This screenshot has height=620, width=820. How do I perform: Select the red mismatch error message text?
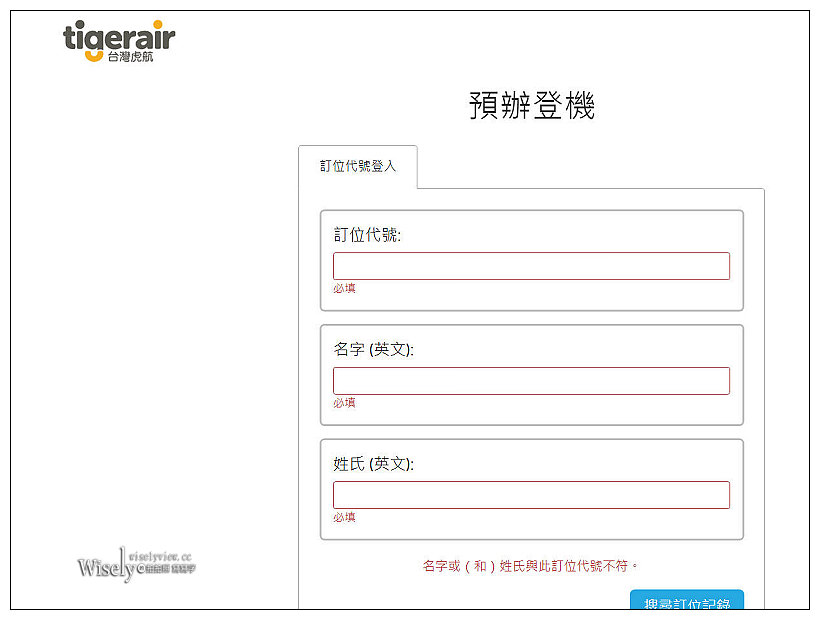coord(531,563)
